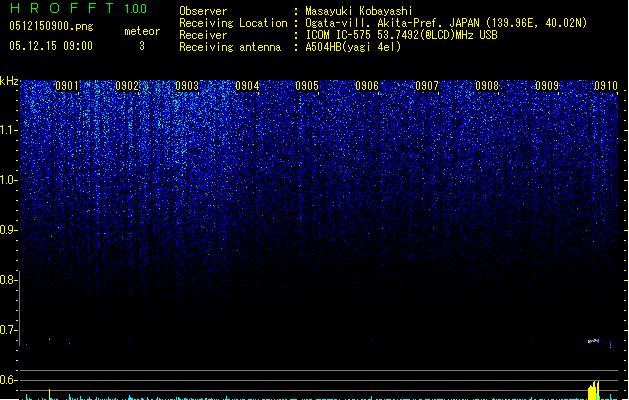Click the 0906 time marker
Screen dimensions: 629x400
coord(367,86)
